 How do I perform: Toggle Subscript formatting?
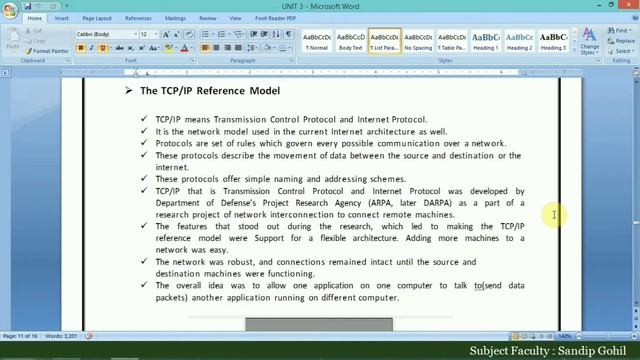pyautogui.click(x=131, y=48)
